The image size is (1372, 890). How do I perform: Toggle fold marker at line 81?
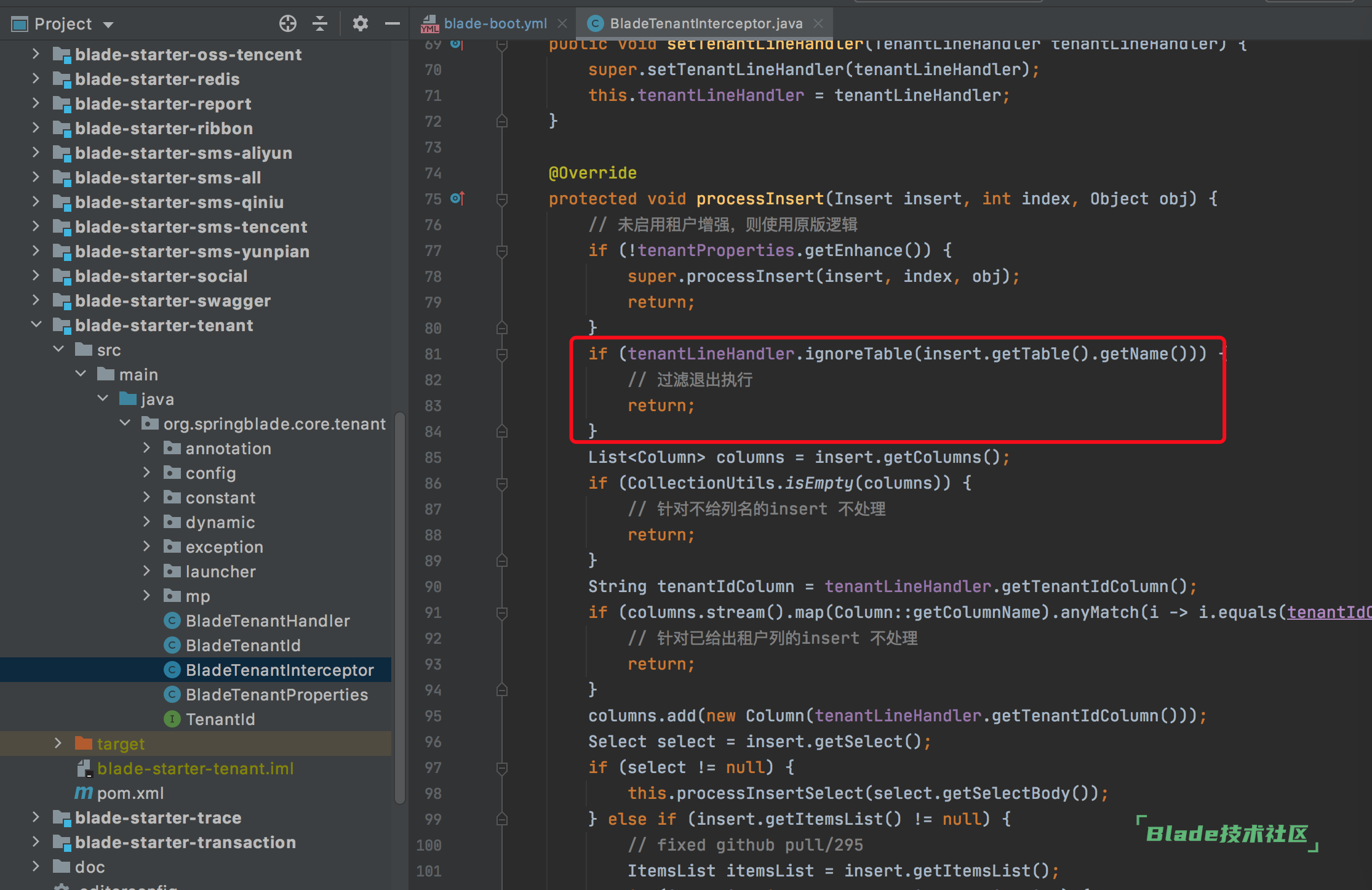click(502, 354)
